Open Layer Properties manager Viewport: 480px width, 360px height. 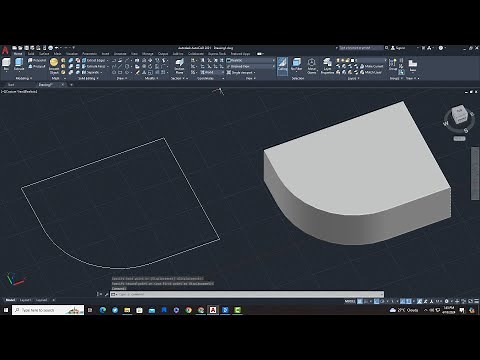327,66
